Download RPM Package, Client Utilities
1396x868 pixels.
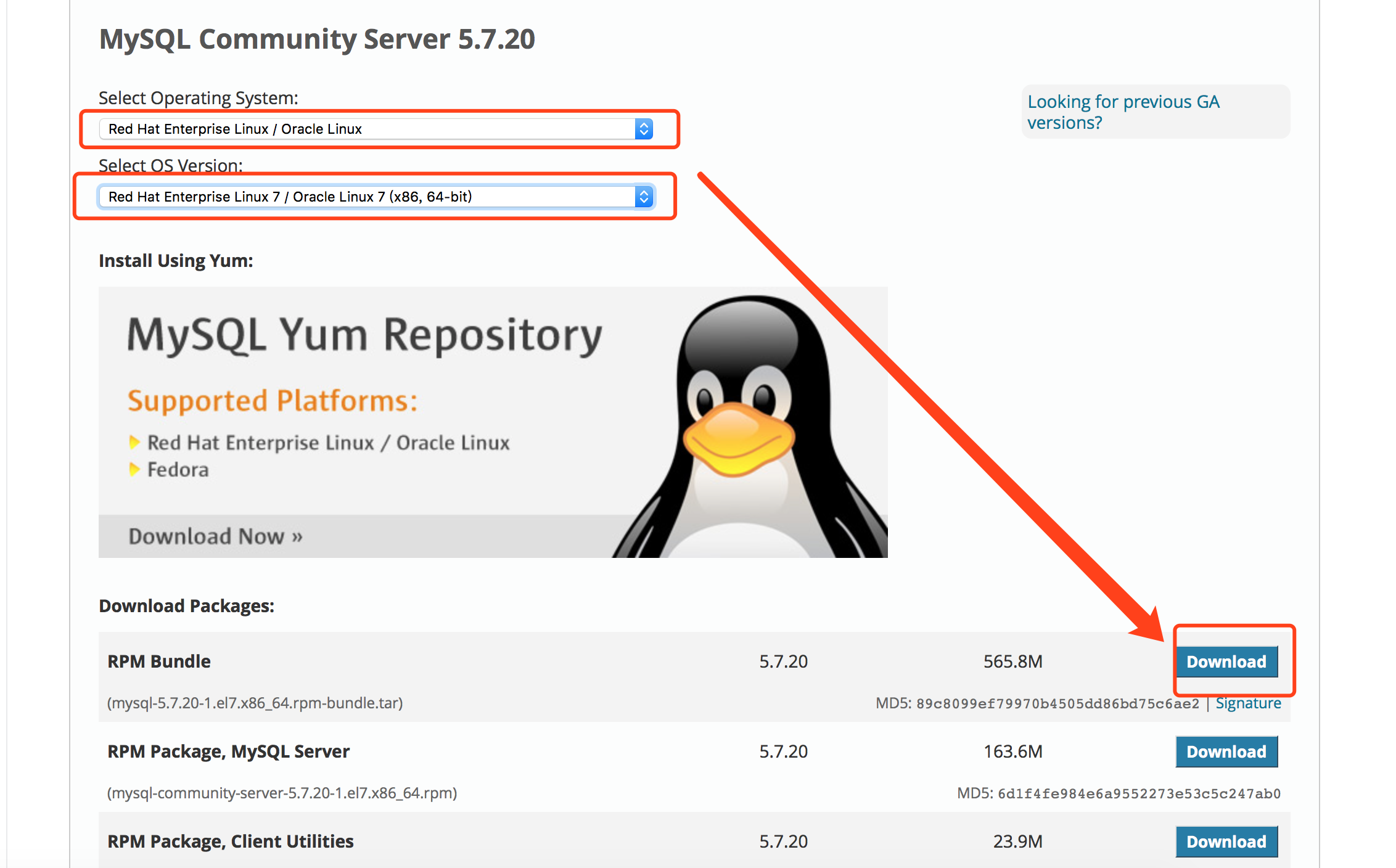1226,841
